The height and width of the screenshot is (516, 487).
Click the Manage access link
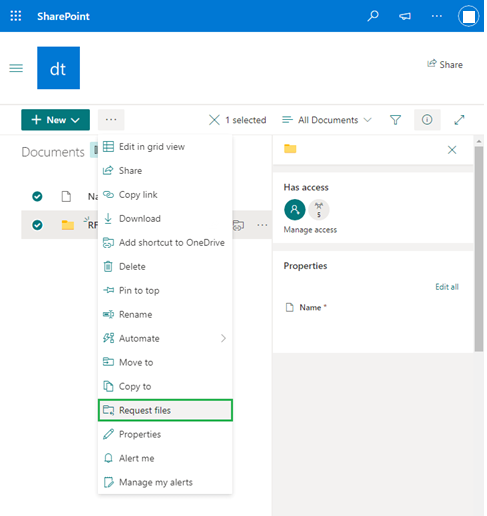tap(310, 230)
